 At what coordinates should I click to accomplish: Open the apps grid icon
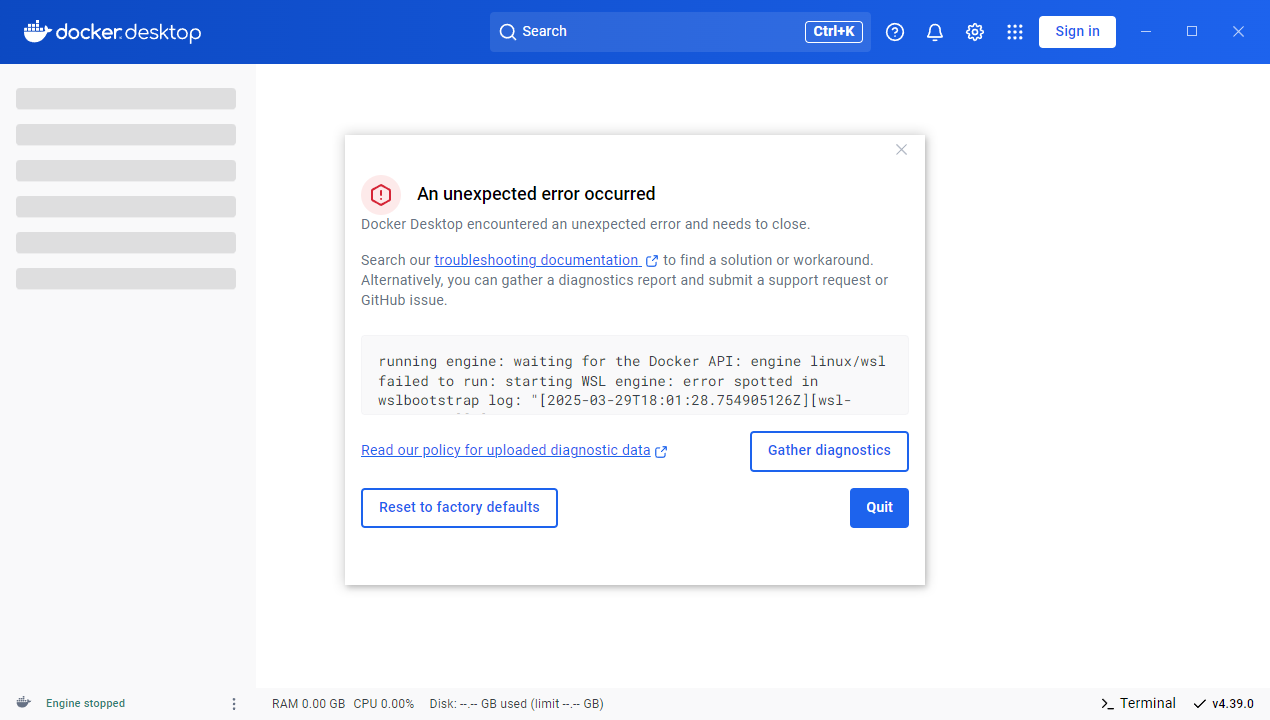(x=1015, y=32)
